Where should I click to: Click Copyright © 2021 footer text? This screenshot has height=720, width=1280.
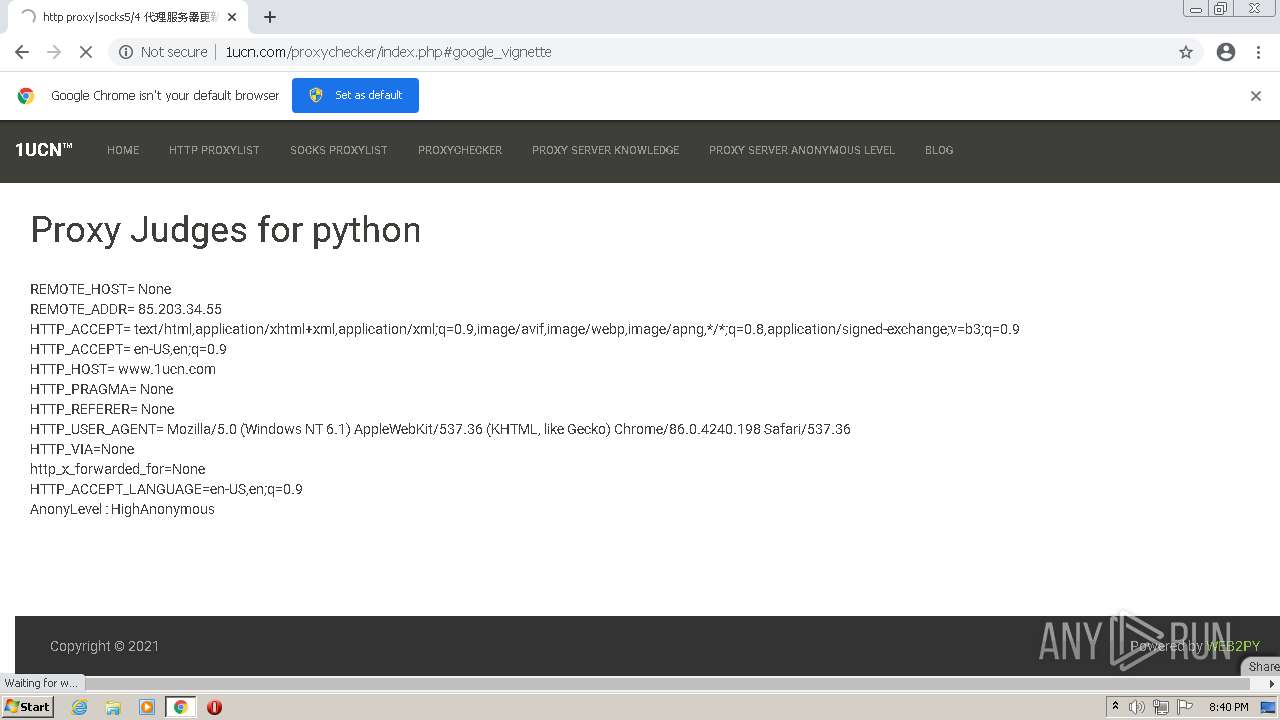(x=104, y=646)
